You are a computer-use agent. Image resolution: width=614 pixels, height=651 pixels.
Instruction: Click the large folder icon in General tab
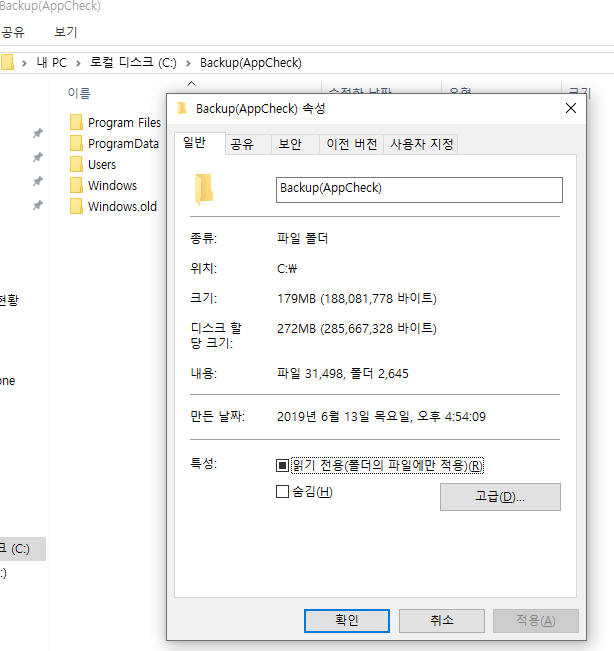(x=203, y=189)
